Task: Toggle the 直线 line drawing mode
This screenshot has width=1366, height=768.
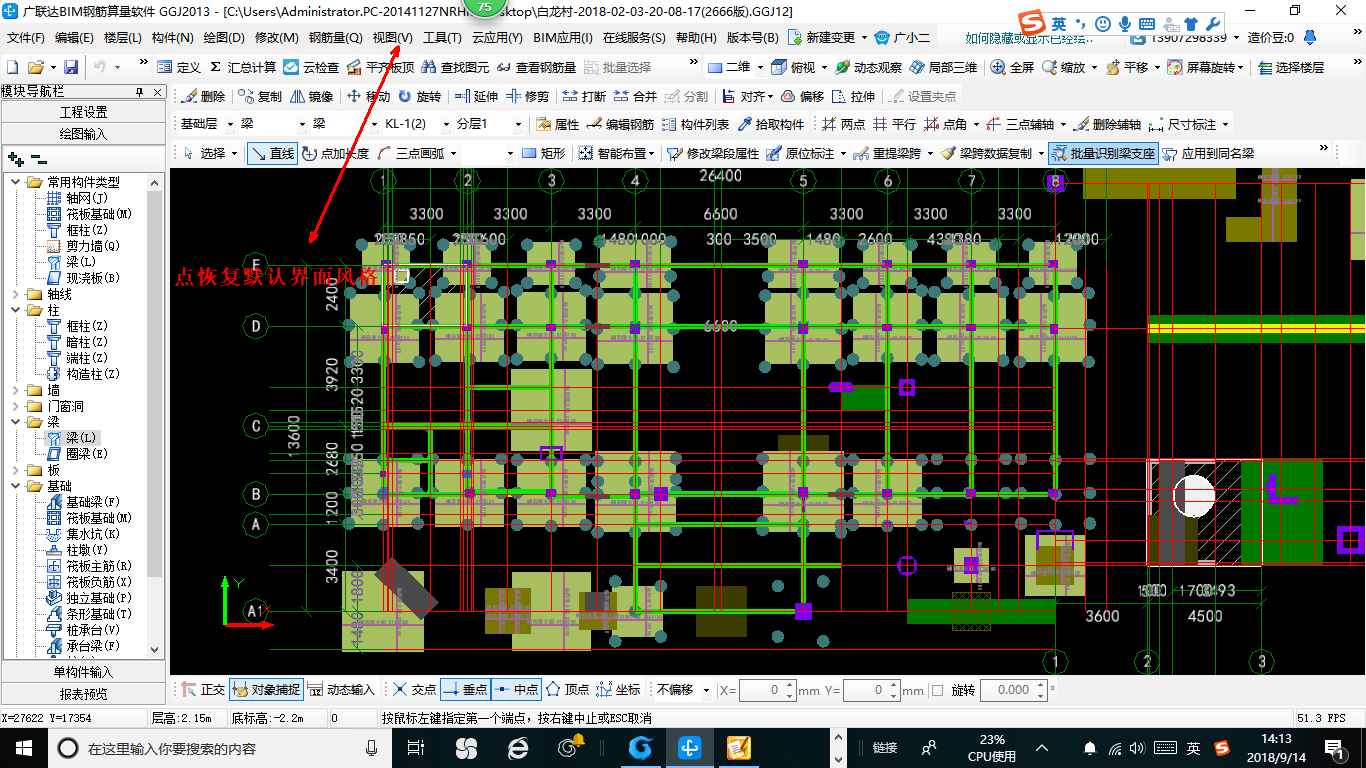Action: click(x=272, y=153)
